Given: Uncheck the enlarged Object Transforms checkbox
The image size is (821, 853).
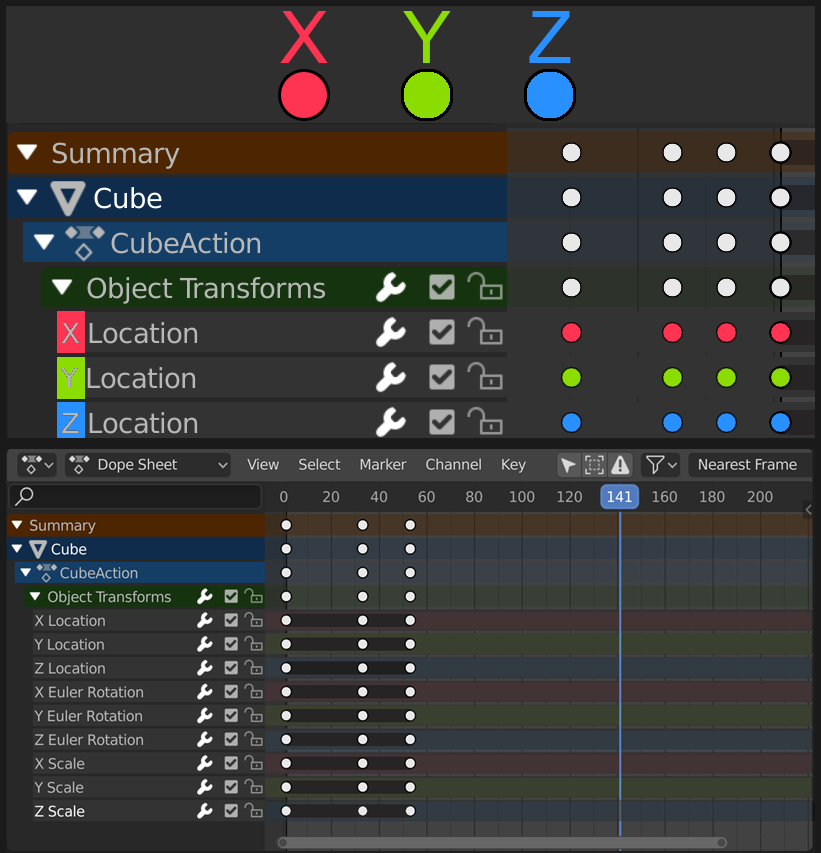Looking at the screenshot, I should pos(442,287).
